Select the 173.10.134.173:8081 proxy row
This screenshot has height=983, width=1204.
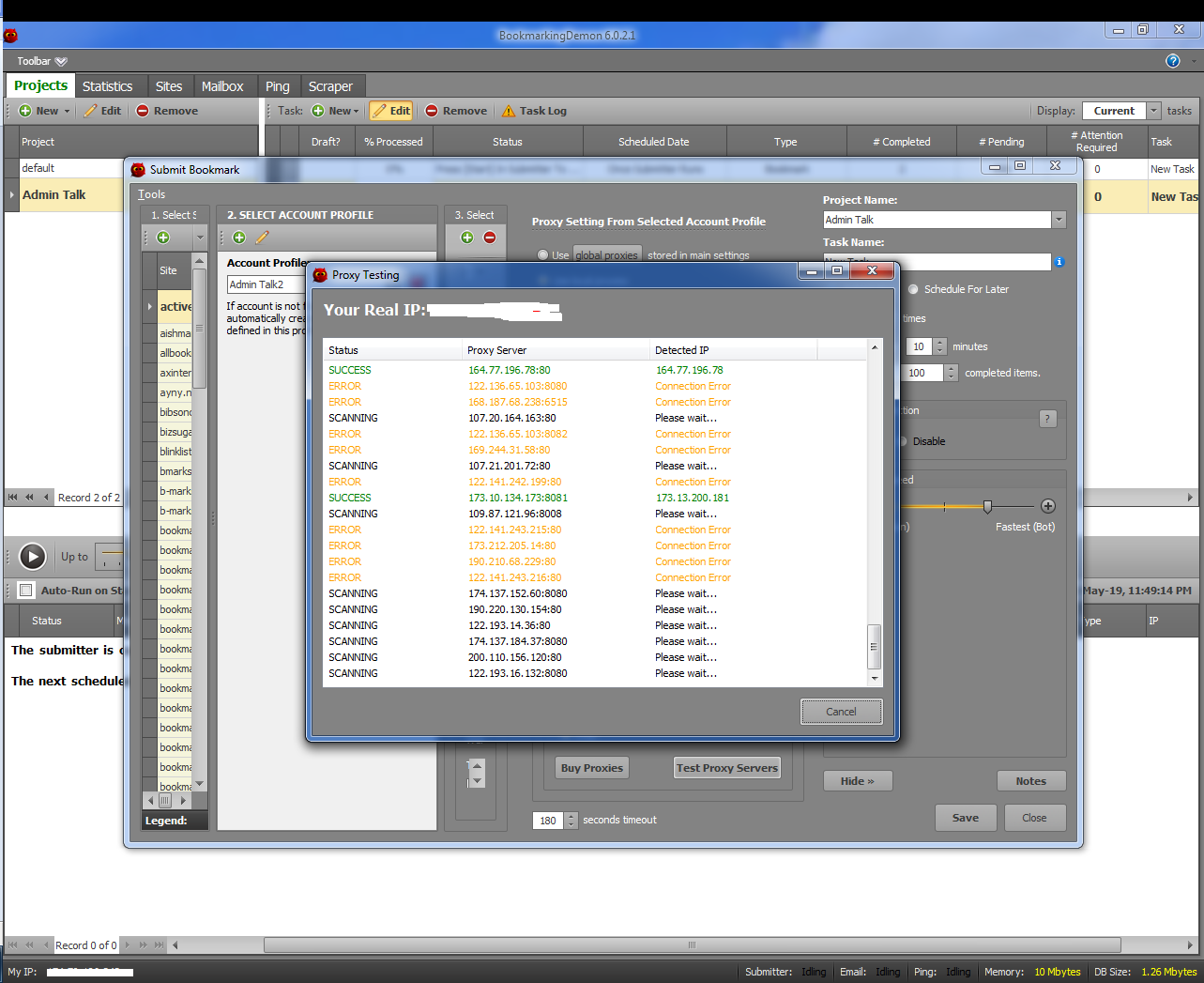595,498
